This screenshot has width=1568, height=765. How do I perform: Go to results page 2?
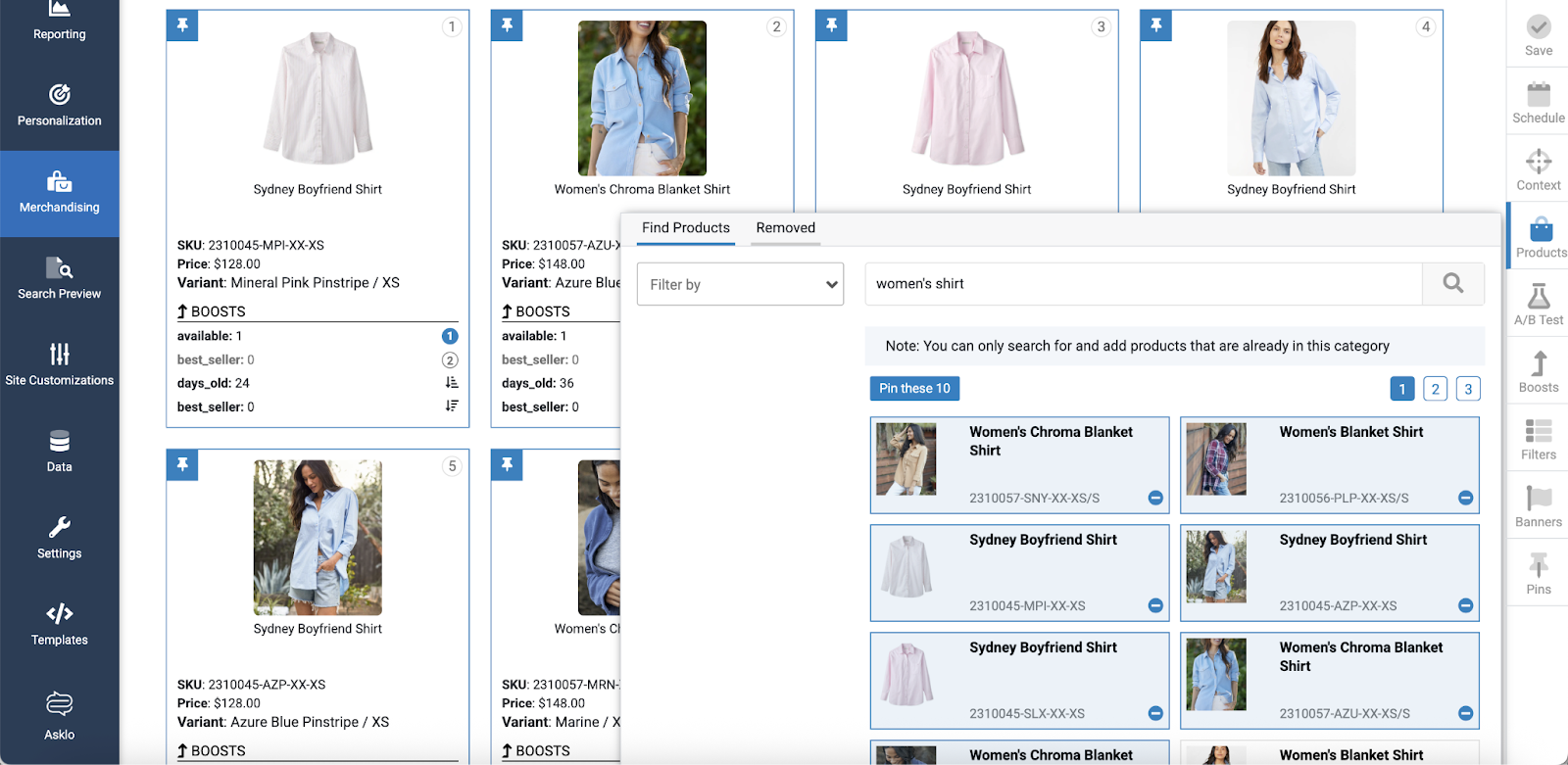point(1435,389)
